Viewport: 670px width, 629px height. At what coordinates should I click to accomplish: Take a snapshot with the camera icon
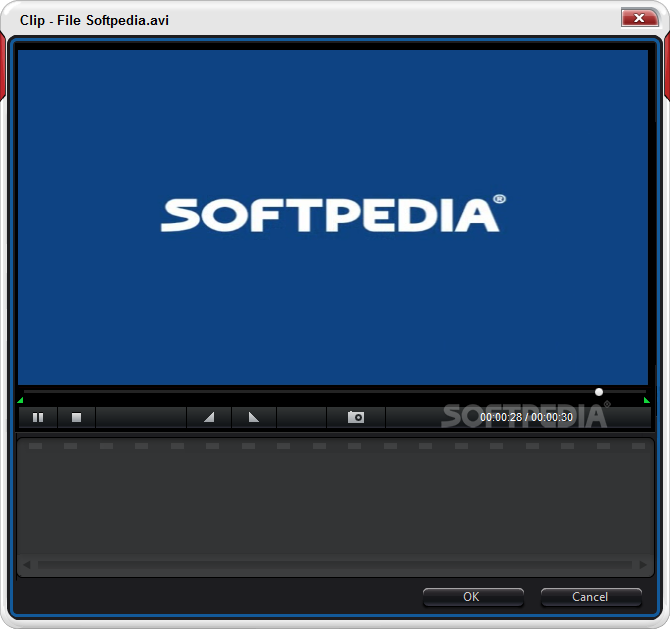pos(356,417)
